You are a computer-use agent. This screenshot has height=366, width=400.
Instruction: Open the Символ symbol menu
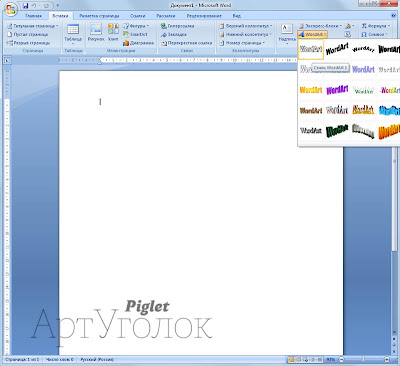click(x=374, y=34)
